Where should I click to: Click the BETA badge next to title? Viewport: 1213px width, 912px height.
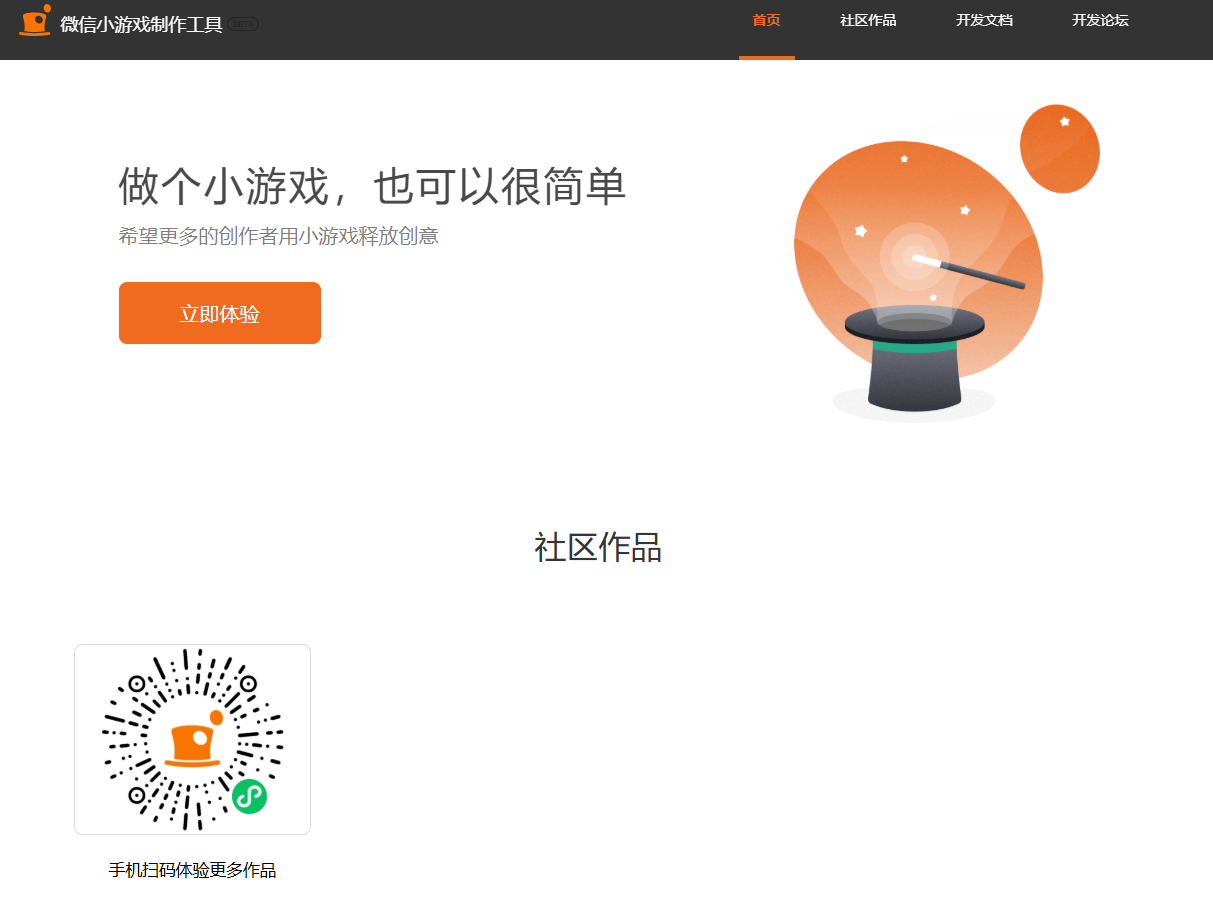click(243, 24)
